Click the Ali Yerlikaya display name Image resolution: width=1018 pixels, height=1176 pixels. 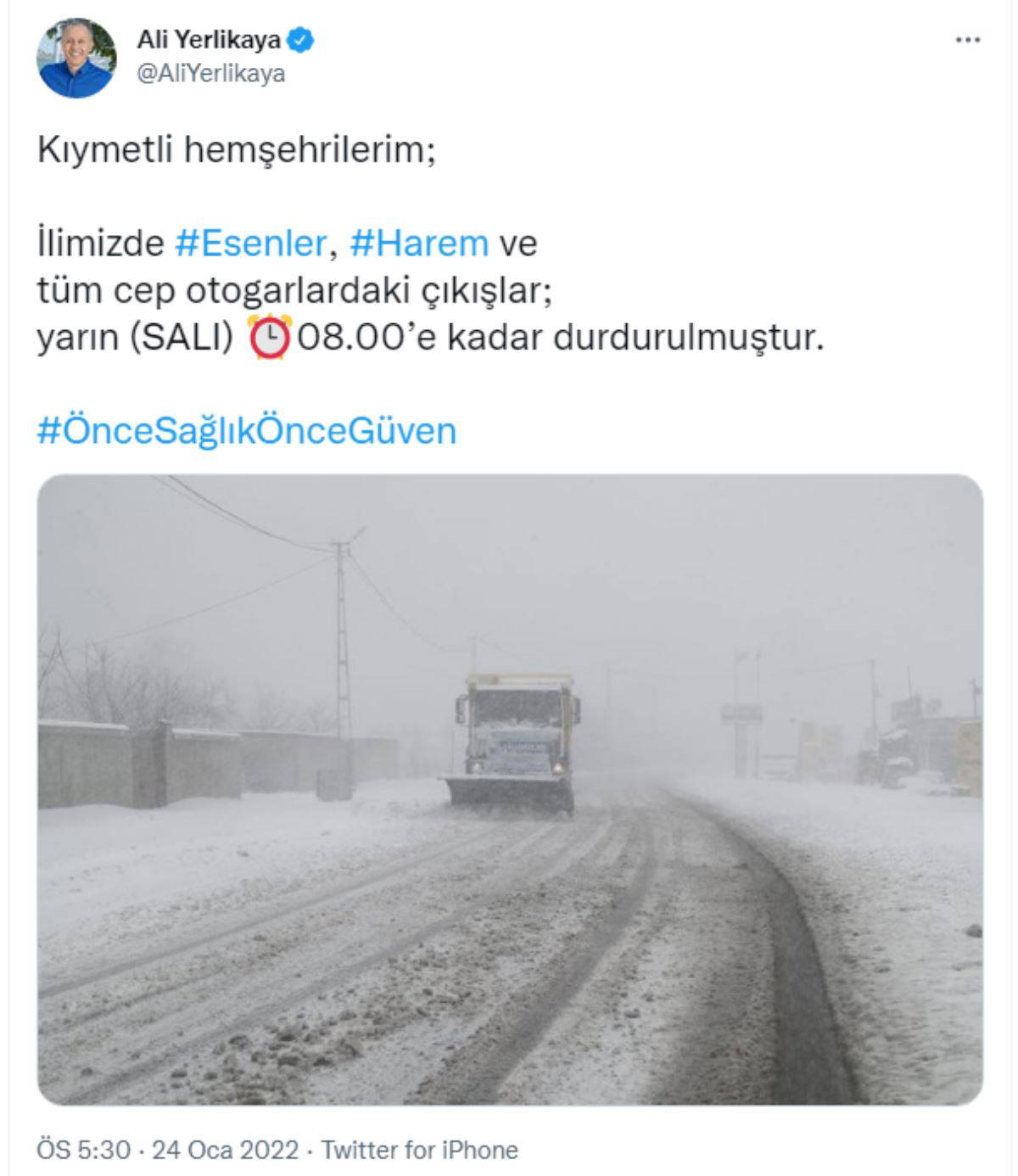point(209,39)
